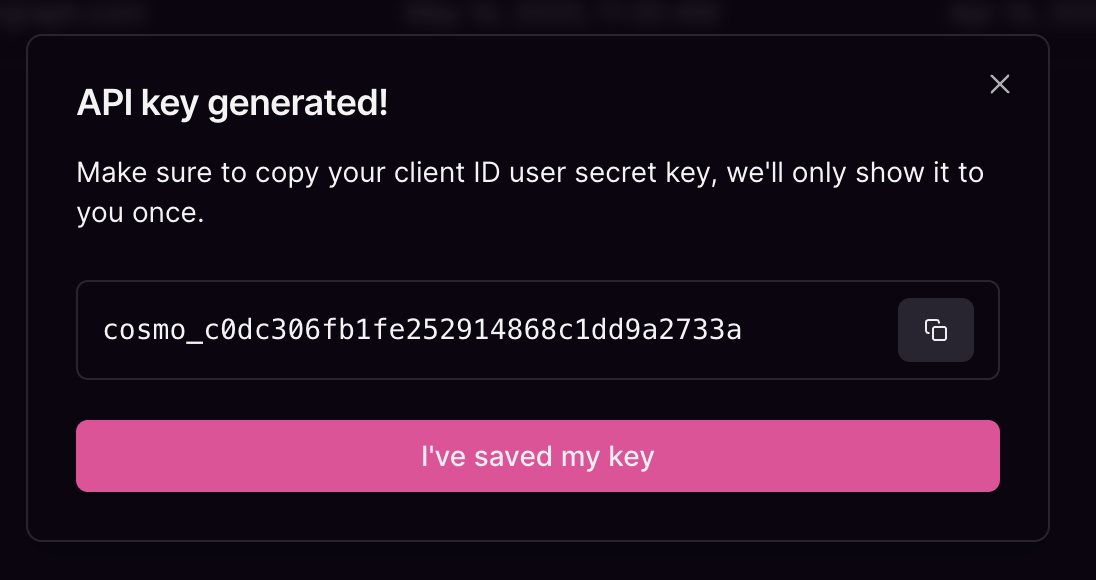
Task: Click the dimmed background above the modal
Action: pyautogui.click(x=548, y=16)
